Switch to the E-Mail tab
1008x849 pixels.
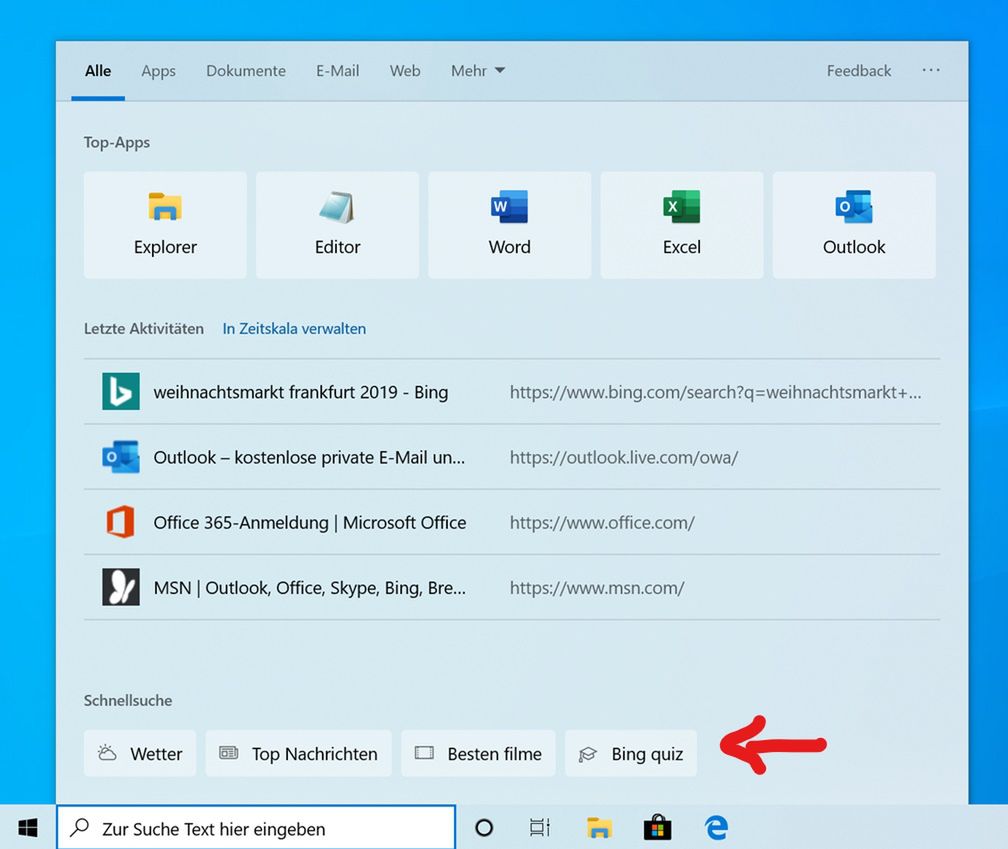point(338,71)
